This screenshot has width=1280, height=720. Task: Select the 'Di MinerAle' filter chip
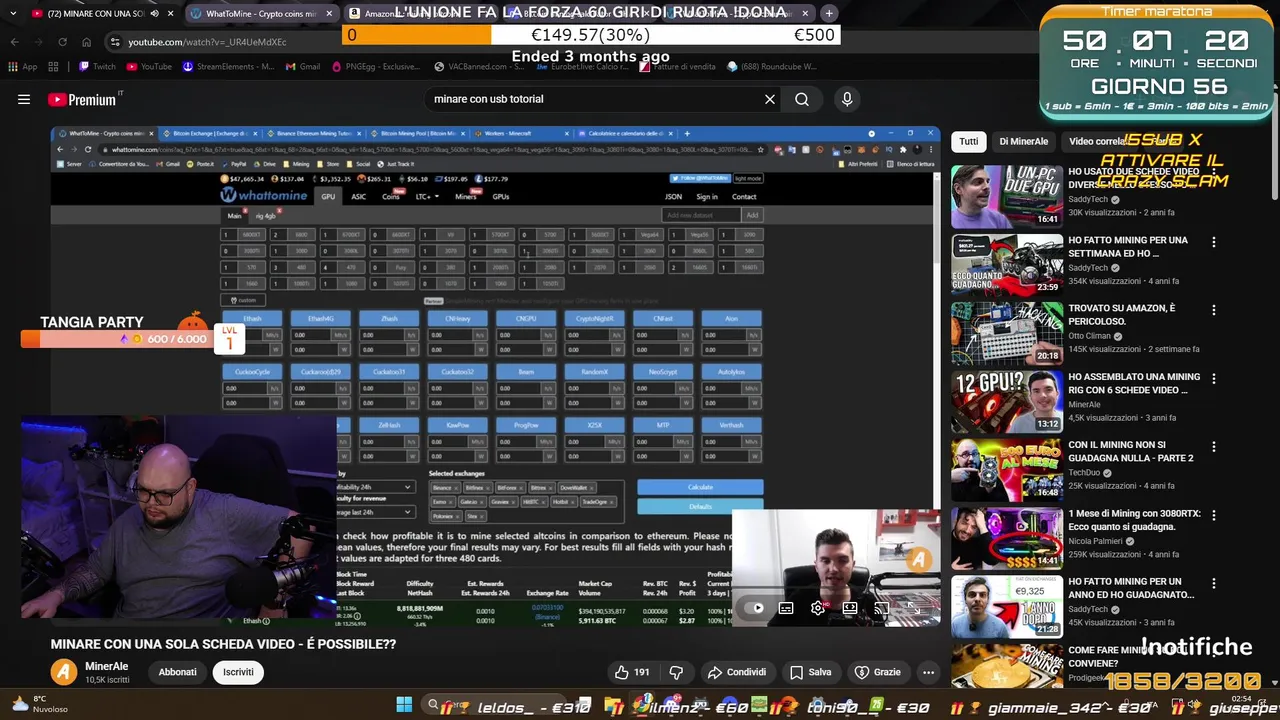pyautogui.click(x=1023, y=141)
